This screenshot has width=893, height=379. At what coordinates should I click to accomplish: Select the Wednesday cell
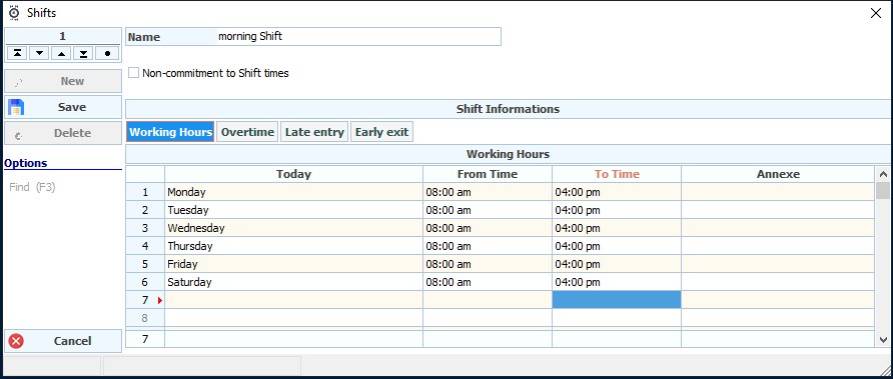(x=293, y=228)
